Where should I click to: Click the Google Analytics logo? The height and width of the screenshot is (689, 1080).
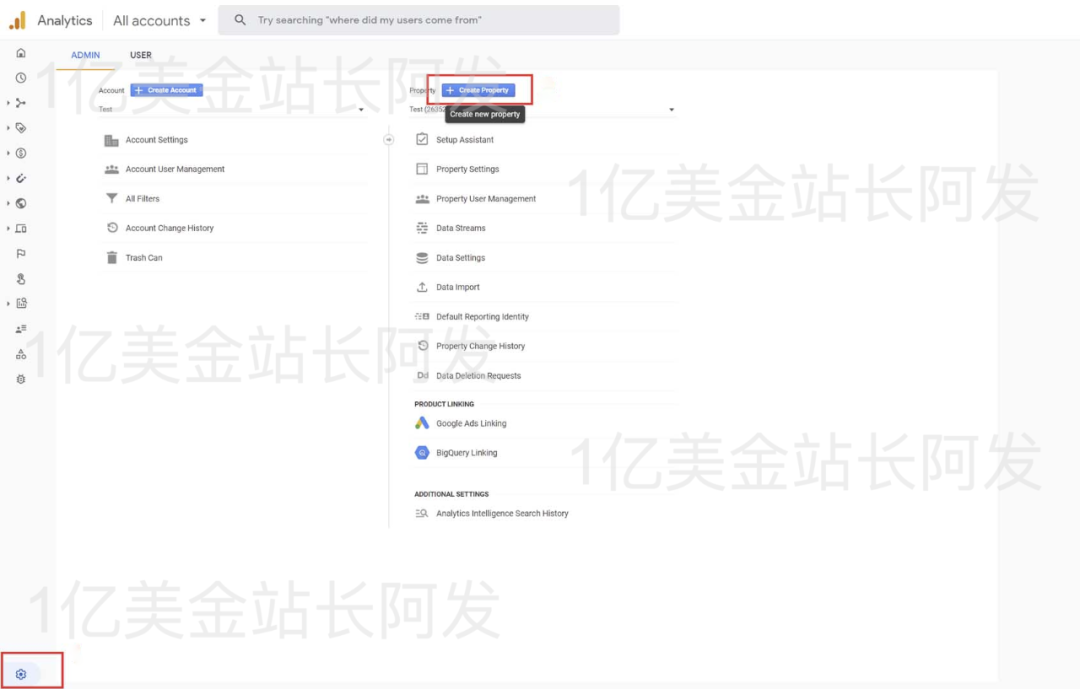click(17, 21)
